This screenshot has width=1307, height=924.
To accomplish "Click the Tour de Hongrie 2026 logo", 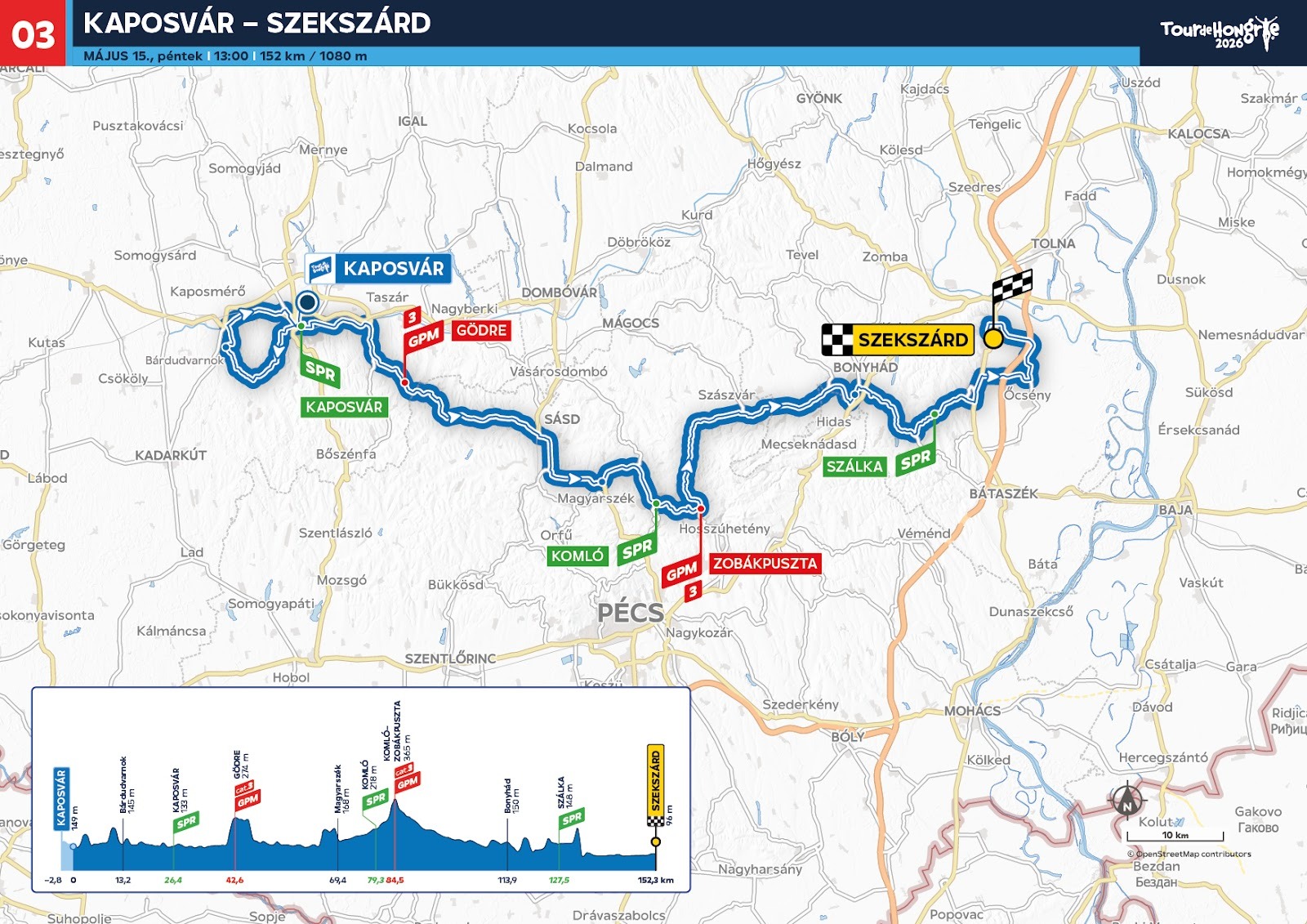I will [1220, 33].
